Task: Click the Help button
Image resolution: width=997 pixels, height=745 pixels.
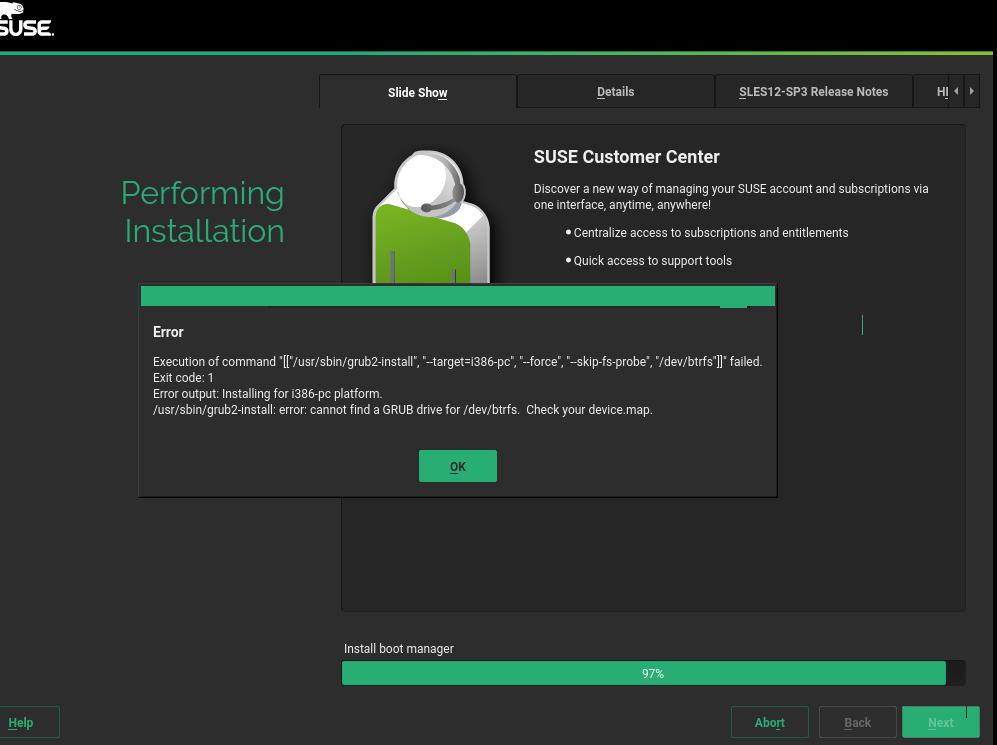Action: click(23, 722)
